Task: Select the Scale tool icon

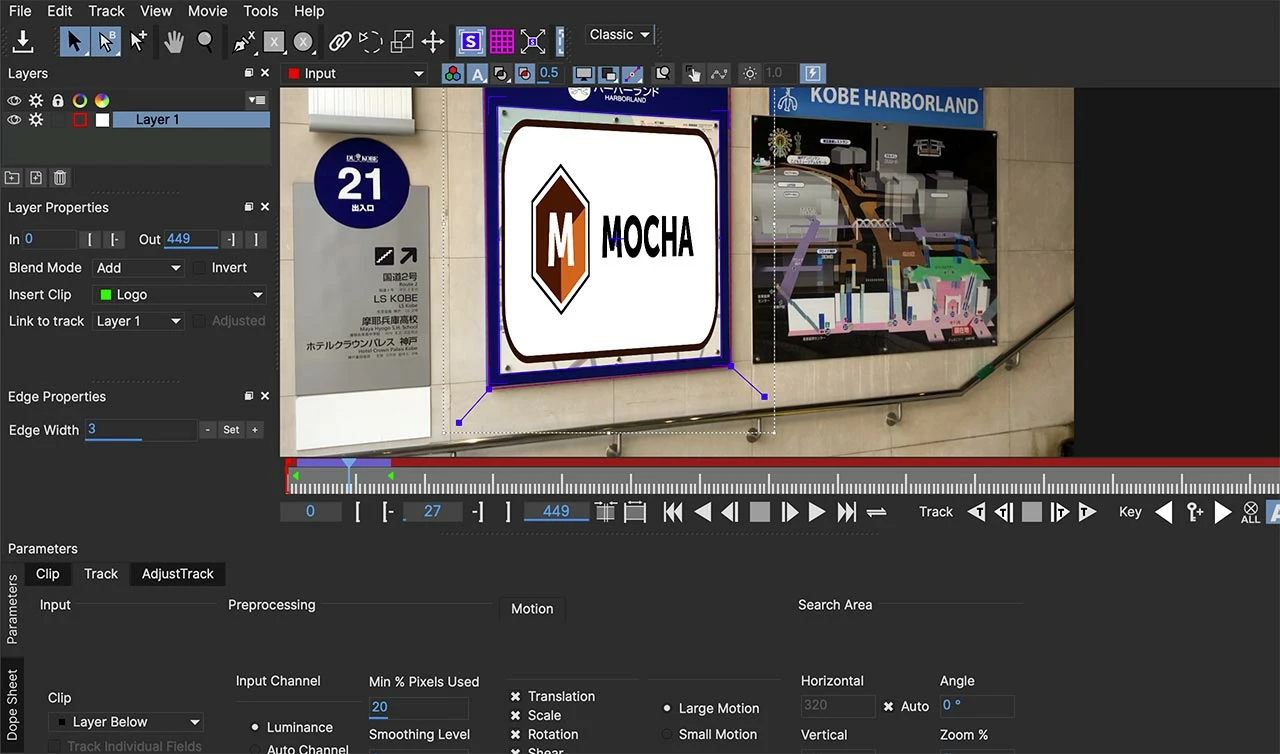Action: (x=402, y=41)
